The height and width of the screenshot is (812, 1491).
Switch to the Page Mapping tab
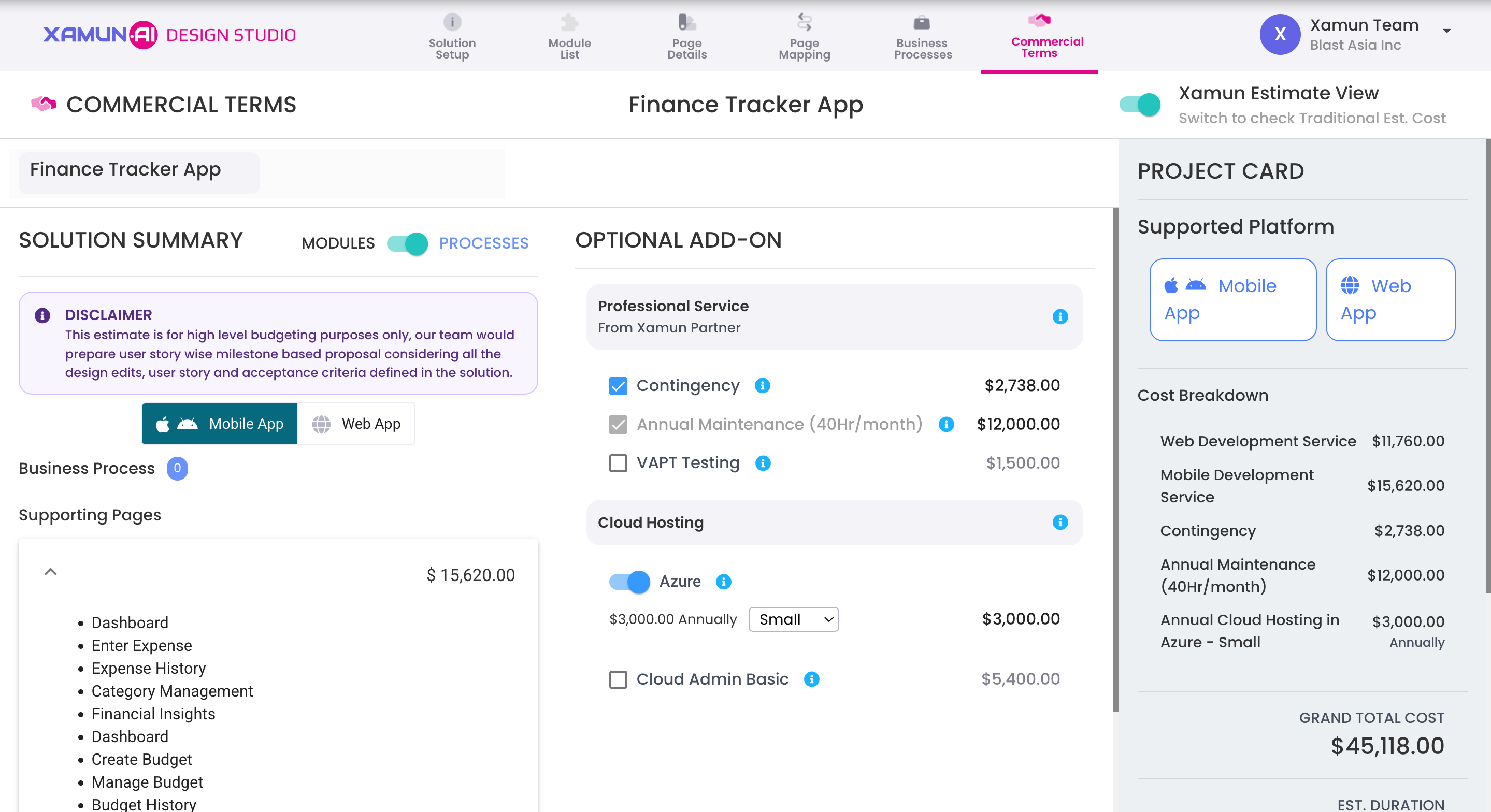coord(804,37)
